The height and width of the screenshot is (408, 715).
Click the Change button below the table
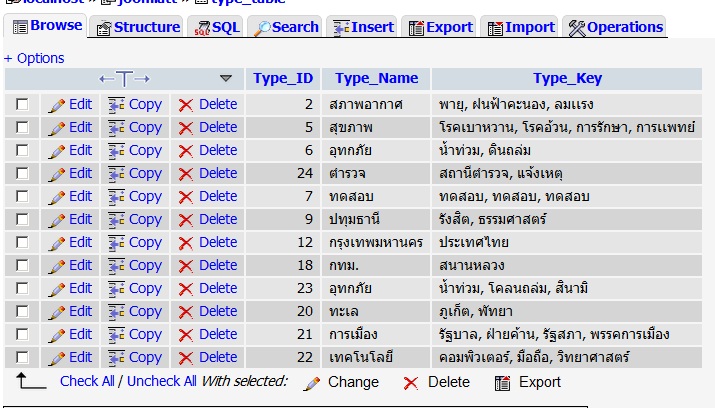(353, 382)
